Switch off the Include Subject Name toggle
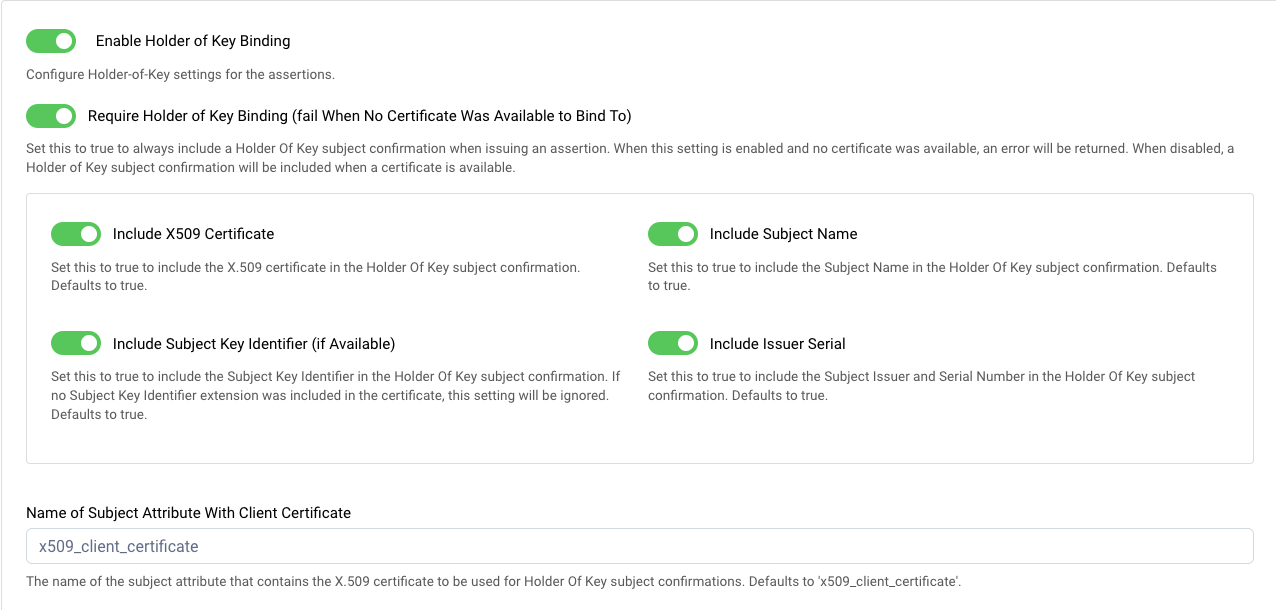The height and width of the screenshot is (610, 1276). point(673,234)
